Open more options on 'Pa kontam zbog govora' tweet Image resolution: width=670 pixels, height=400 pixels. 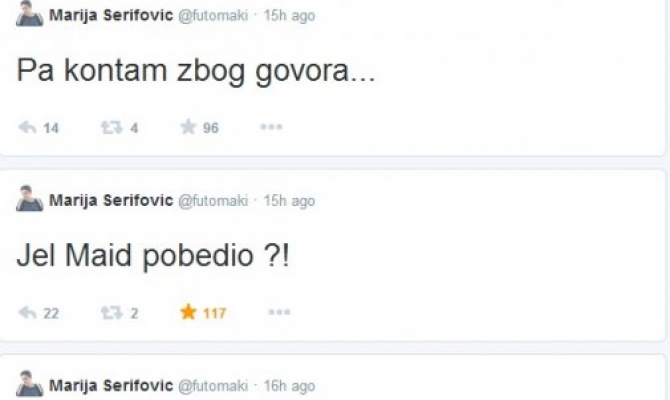click(271, 127)
